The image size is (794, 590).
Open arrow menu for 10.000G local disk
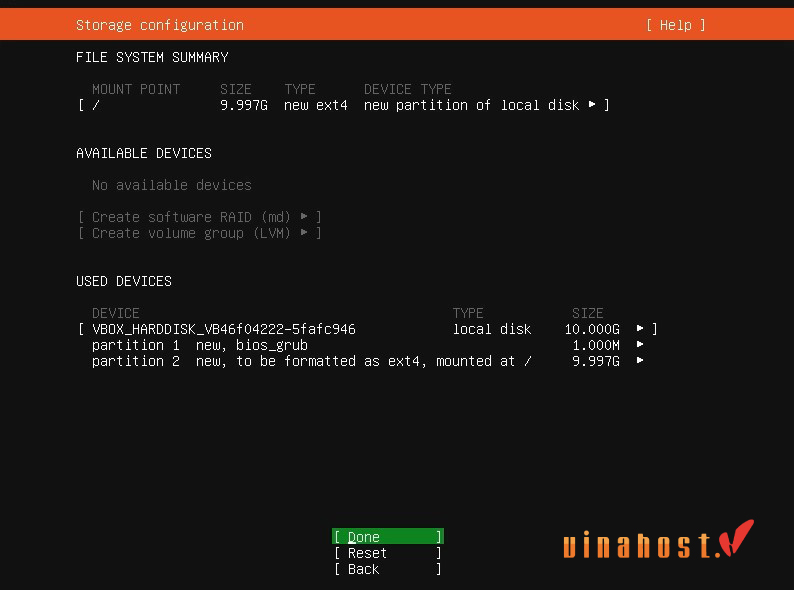tap(640, 329)
